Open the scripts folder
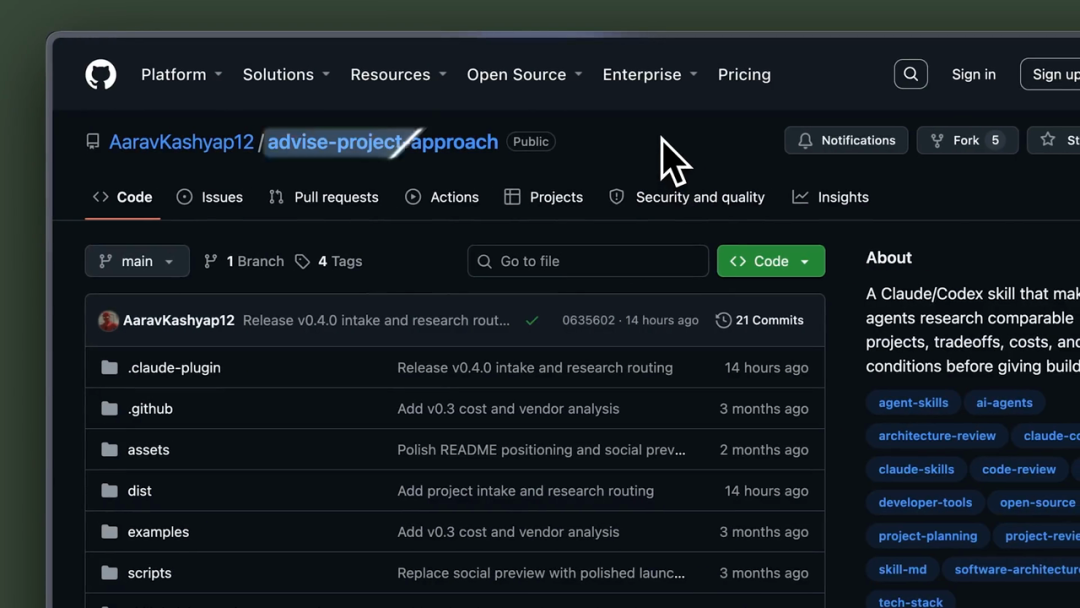 click(149, 573)
